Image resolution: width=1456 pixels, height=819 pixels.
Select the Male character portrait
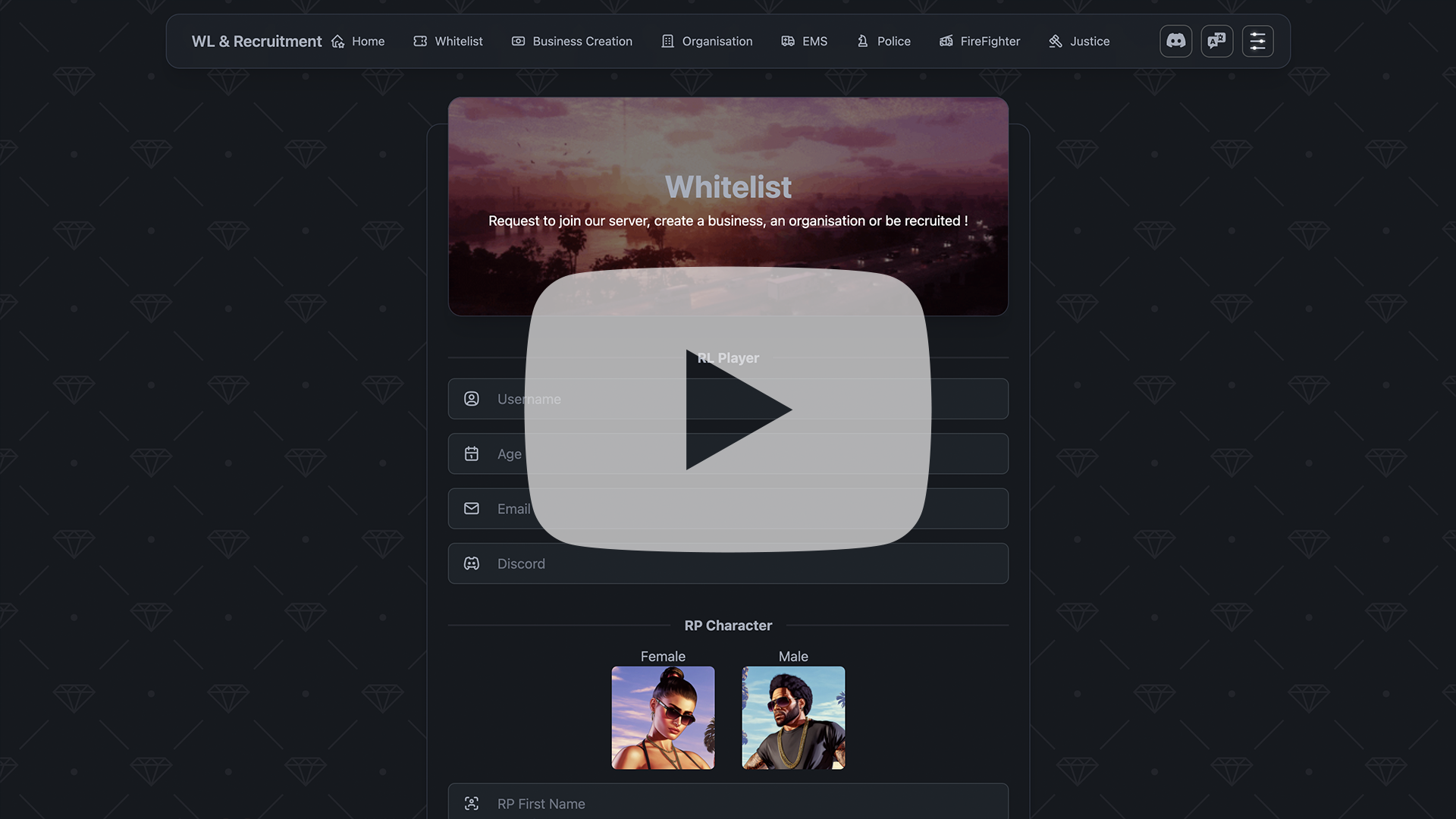point(793,717)
